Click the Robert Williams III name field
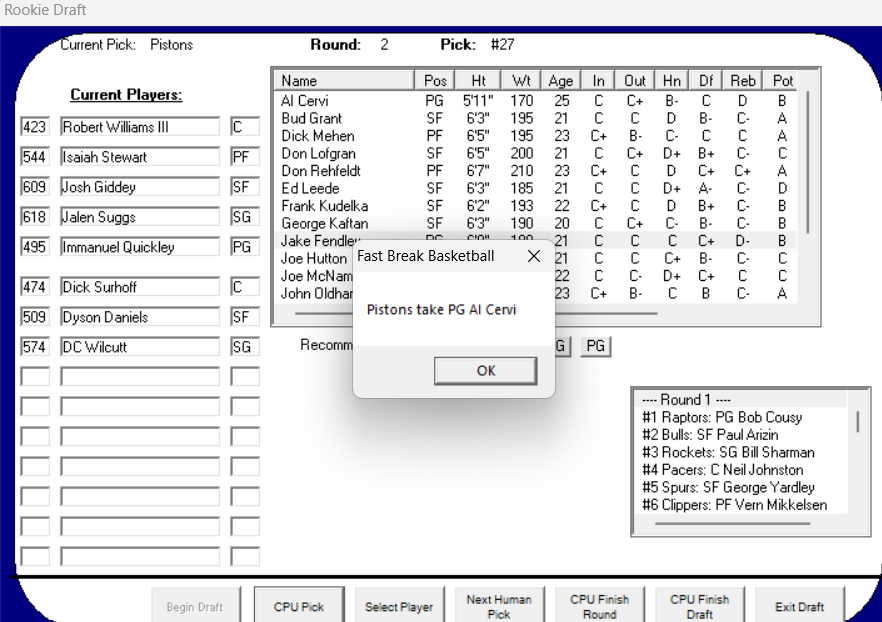The image size is (882, 622). [x=140, y=127]
